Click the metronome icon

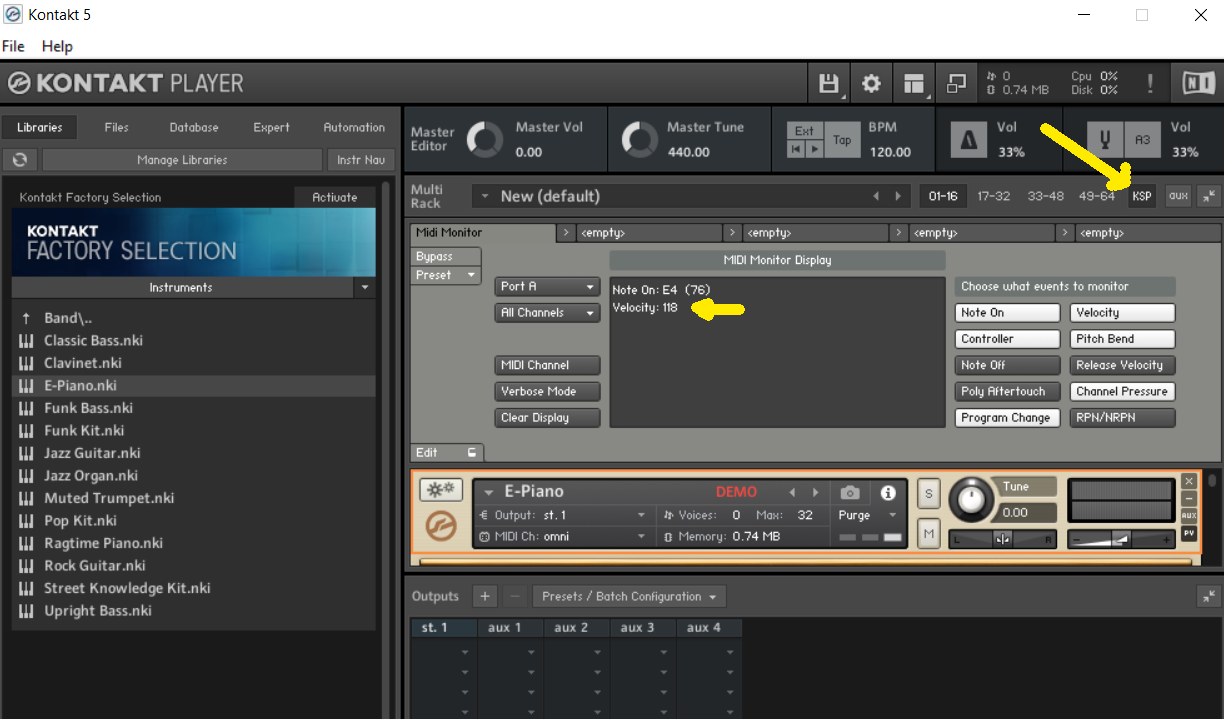click(x=967, y=141)
